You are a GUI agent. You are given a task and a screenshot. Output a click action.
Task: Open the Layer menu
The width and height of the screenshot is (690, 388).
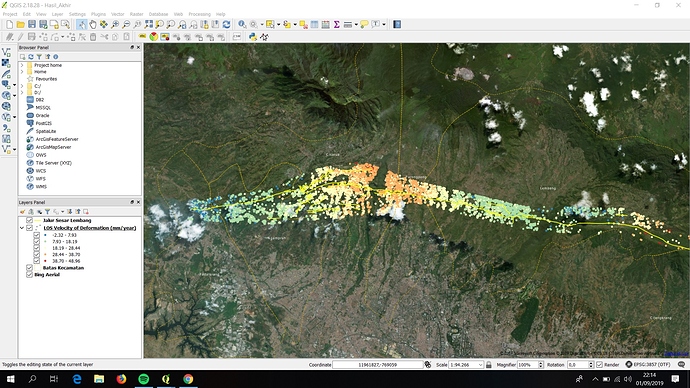pos(57,14)
